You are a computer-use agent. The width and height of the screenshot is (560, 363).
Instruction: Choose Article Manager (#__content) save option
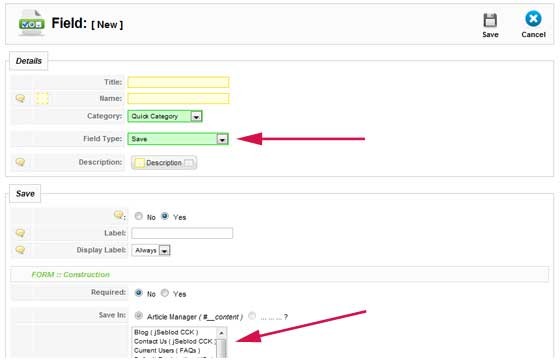click(x=139, y=316)
